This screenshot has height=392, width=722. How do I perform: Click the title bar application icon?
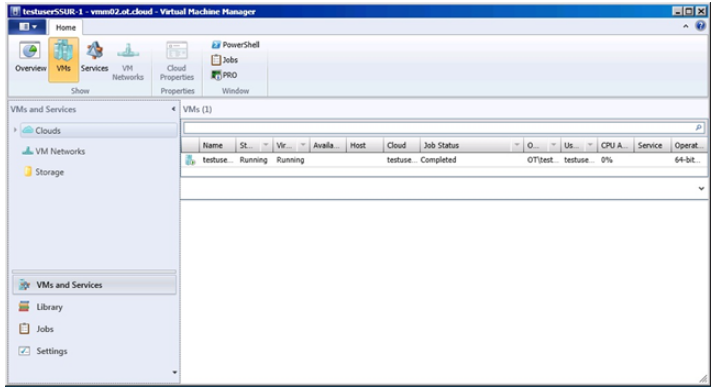tap(15, 12)
